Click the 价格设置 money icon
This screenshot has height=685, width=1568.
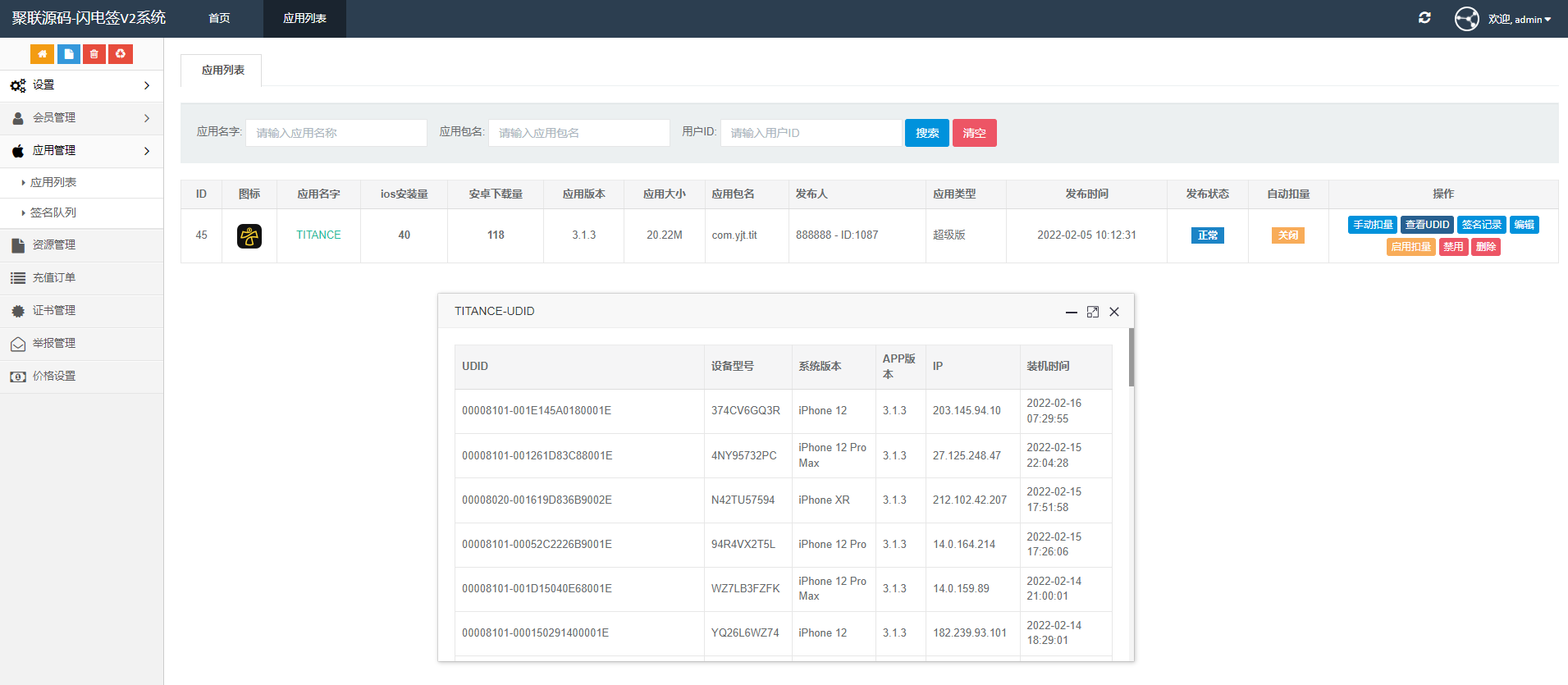point(18,377)
